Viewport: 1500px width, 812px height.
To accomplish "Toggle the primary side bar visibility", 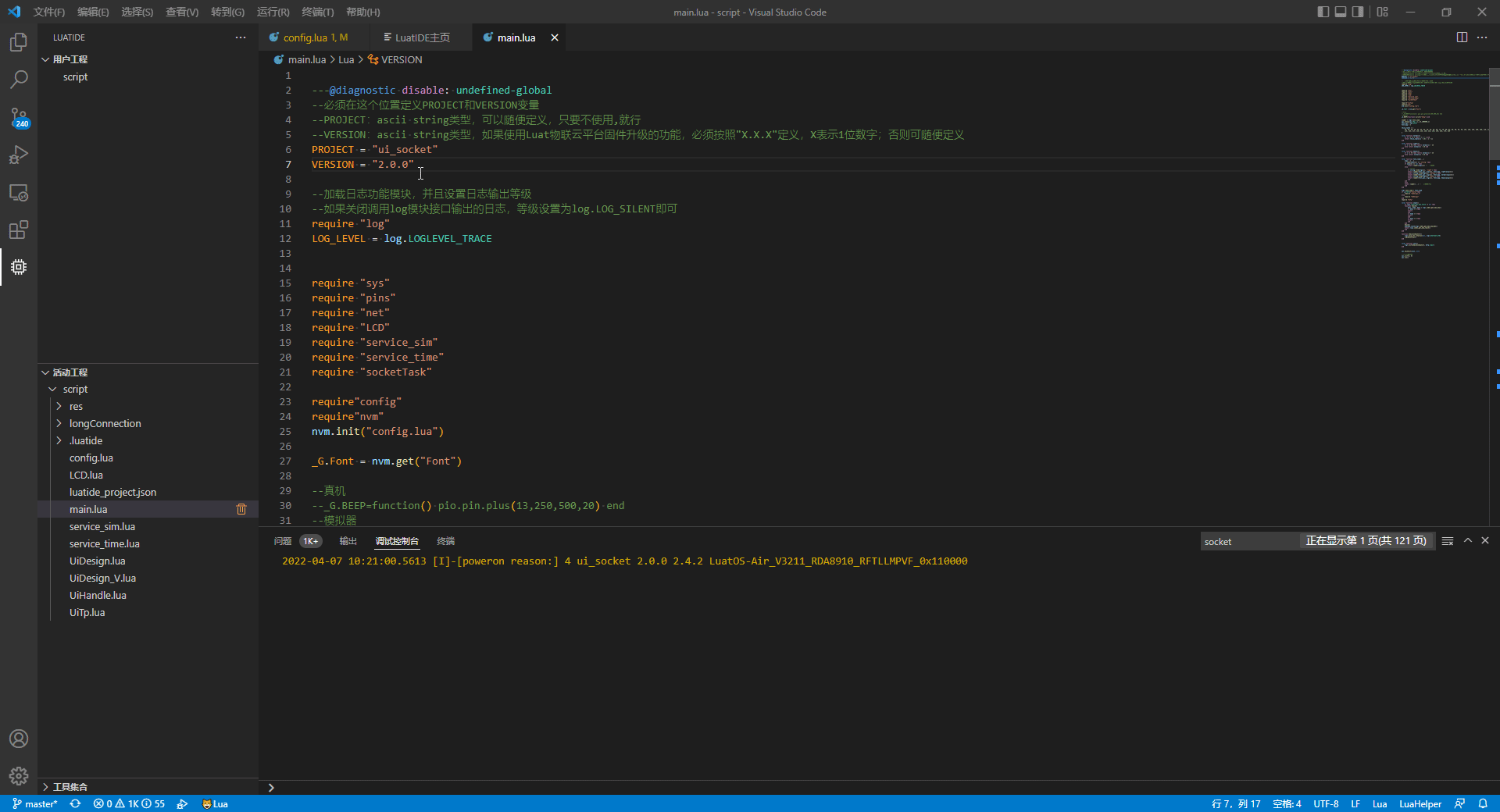I will pos(1323,12).
